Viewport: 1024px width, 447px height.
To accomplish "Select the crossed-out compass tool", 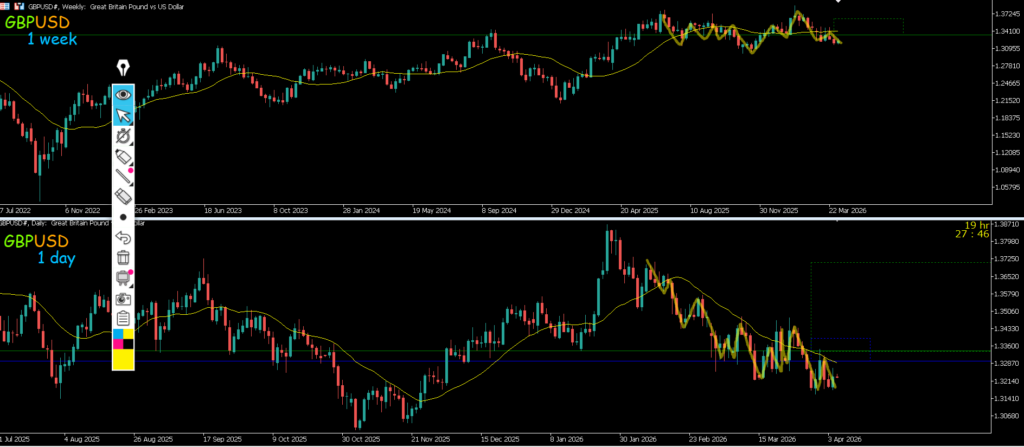I will (x=124, y=137).
